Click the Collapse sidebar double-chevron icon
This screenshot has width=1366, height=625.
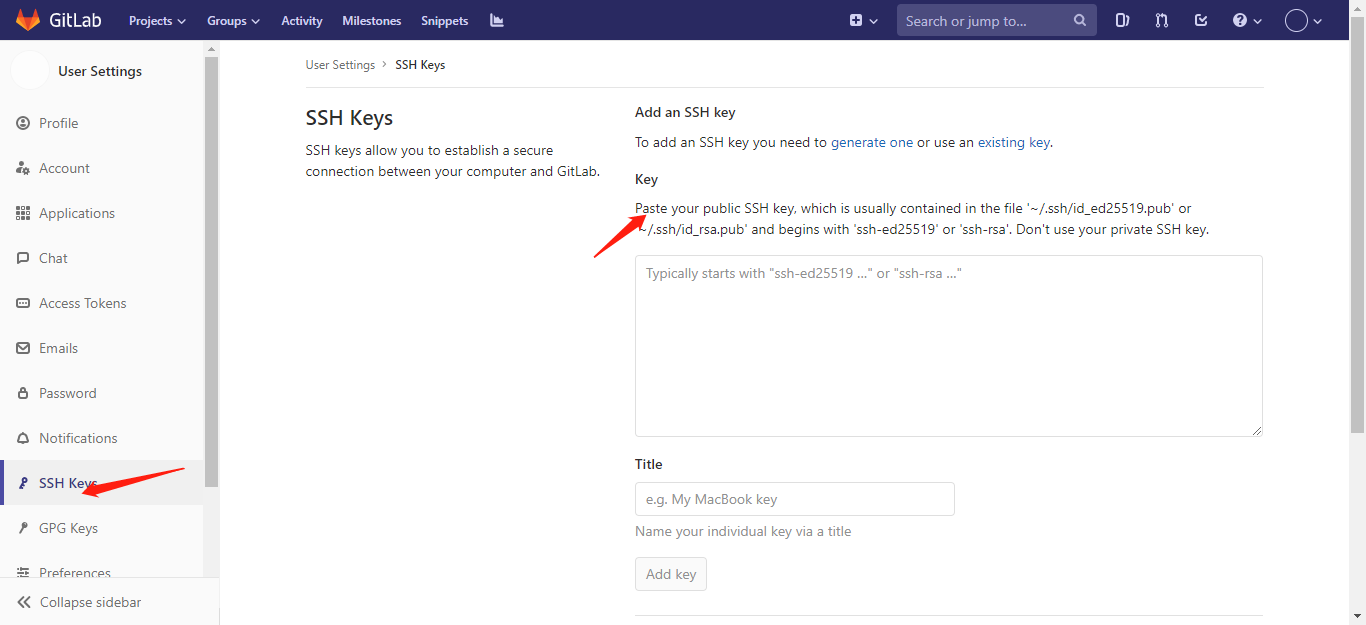(x=24, y=602)
